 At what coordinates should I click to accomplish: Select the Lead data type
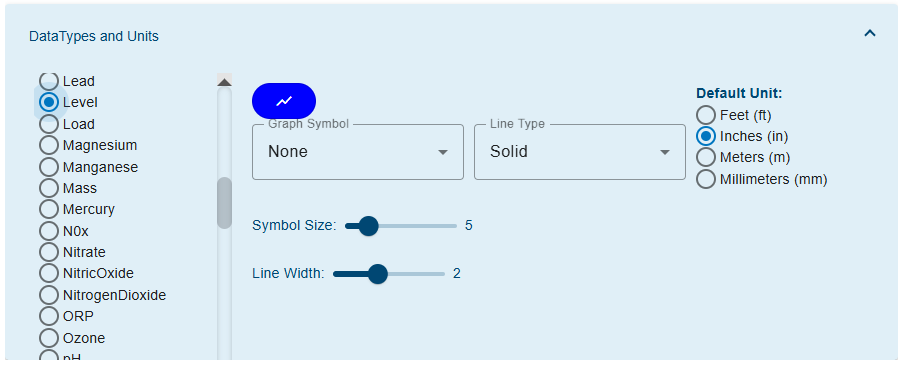[x=67, y=81]
